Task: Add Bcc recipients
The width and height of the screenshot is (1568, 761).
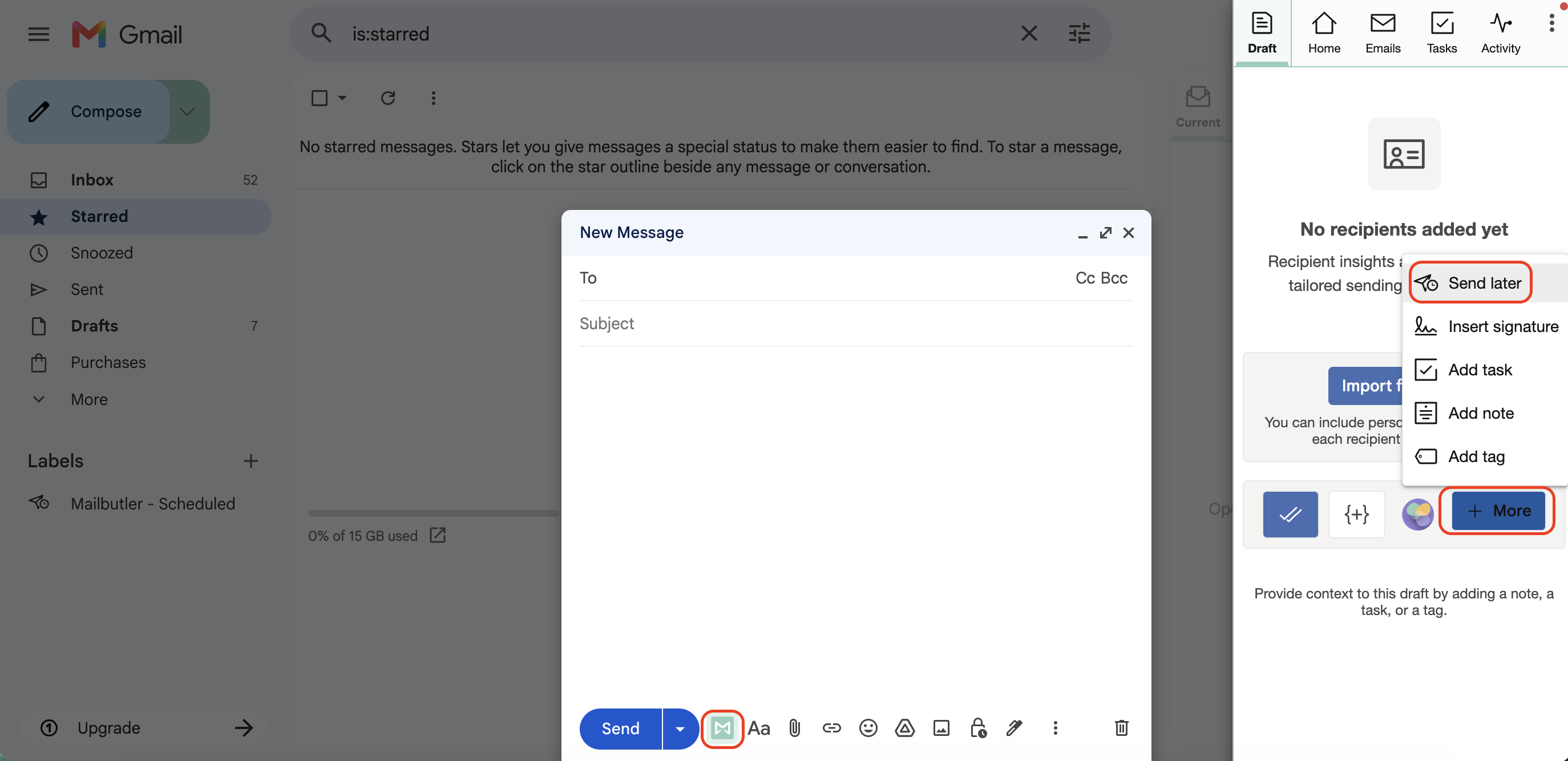Action: coord(1114,278)
